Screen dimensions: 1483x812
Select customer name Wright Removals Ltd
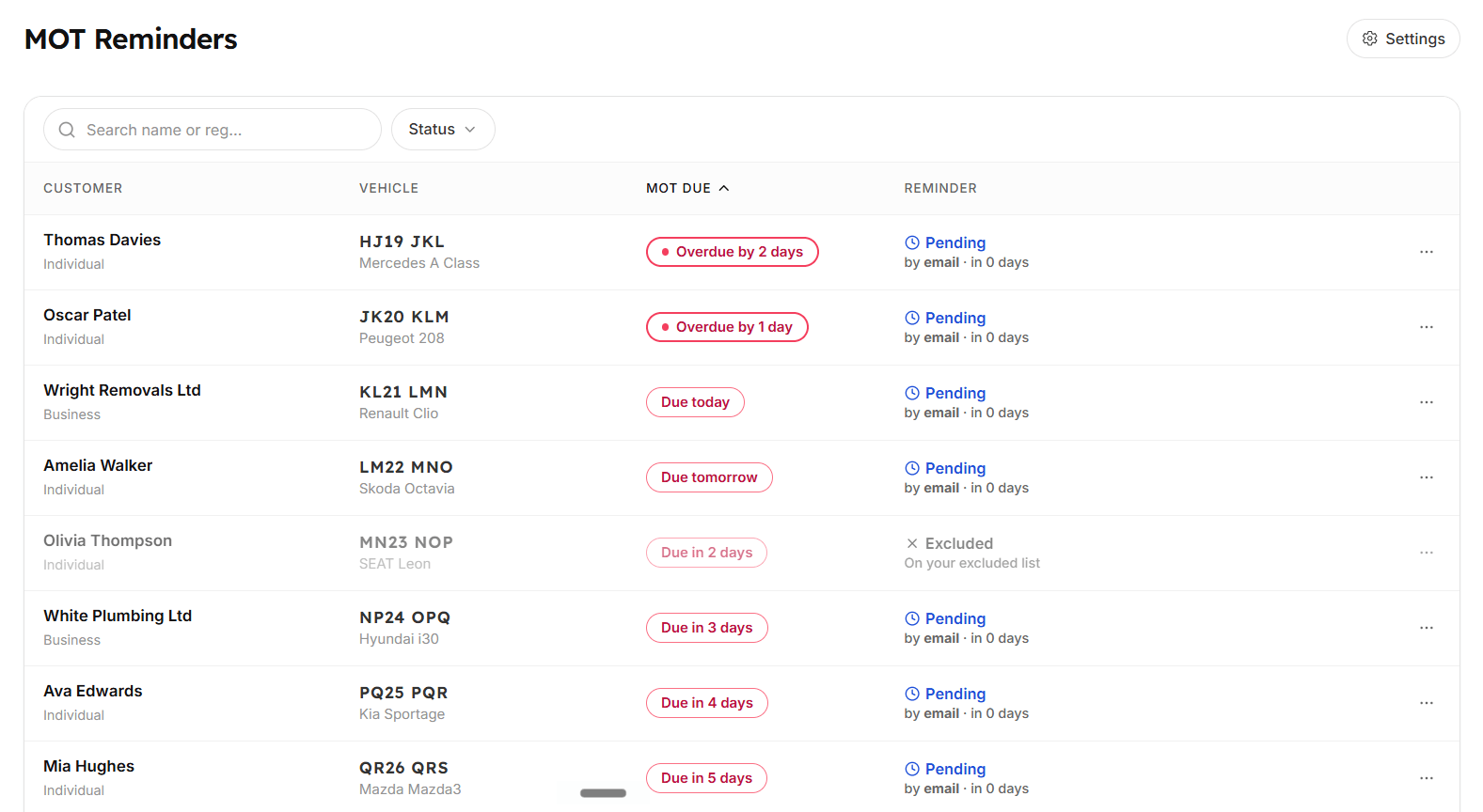tap(122, 390)
